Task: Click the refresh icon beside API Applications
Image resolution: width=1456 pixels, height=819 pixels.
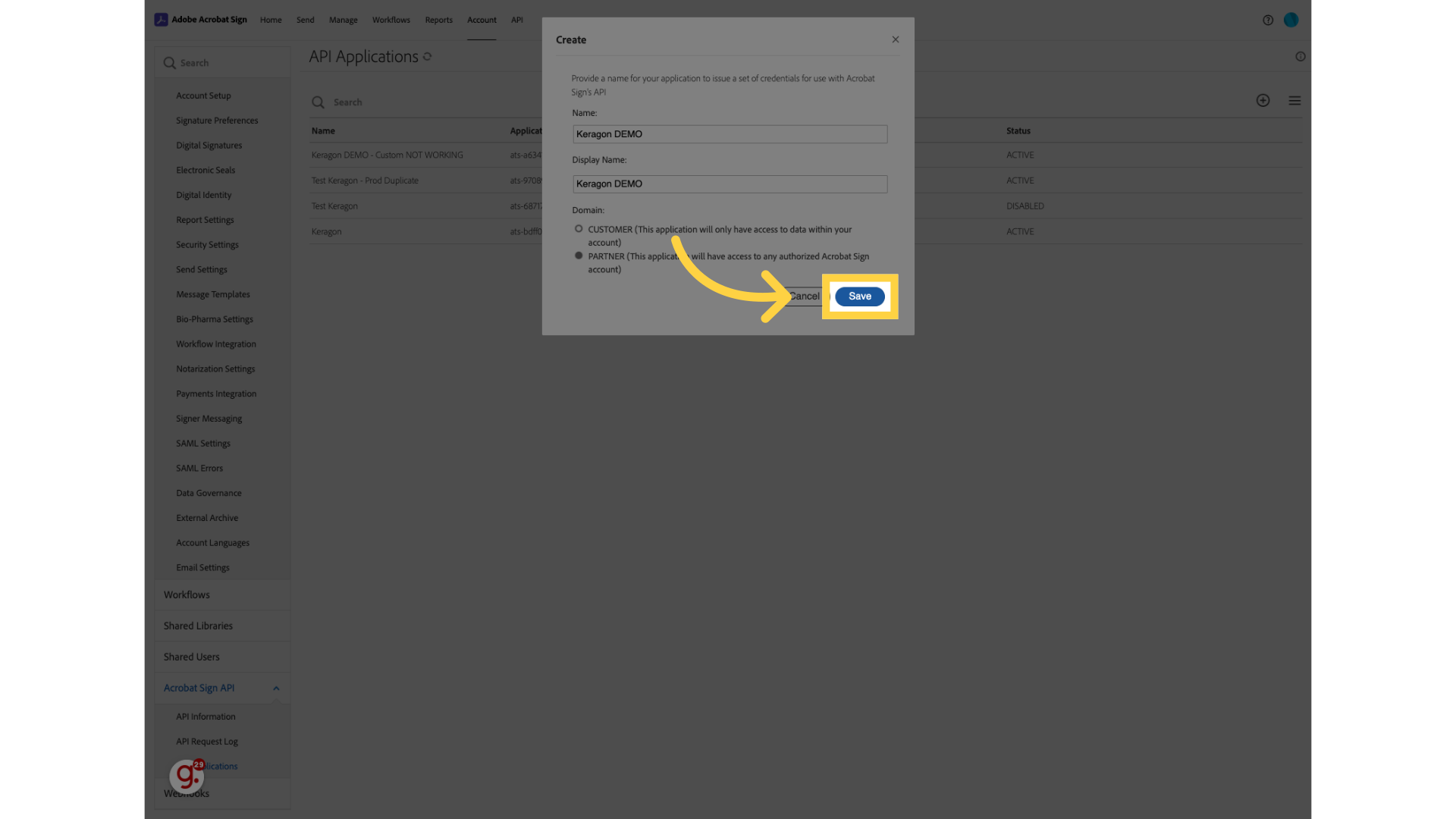Action: (428, 57)
